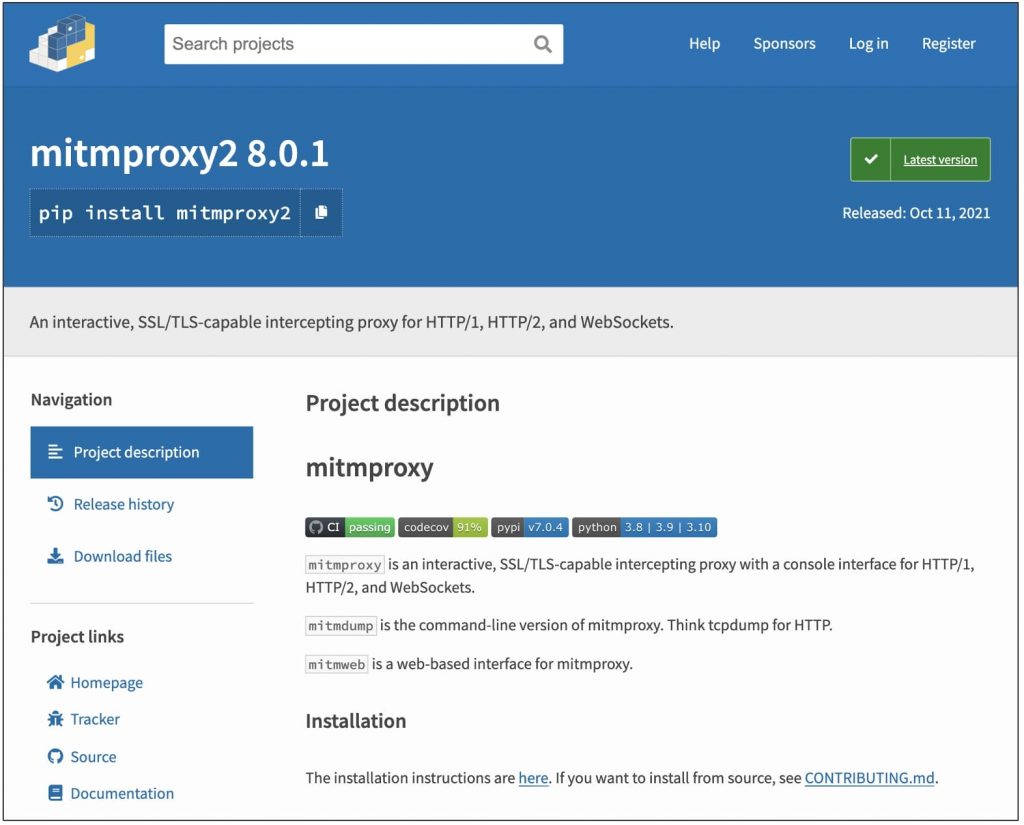
Task: Go to the Download files tab
Action: click(122, 556)
